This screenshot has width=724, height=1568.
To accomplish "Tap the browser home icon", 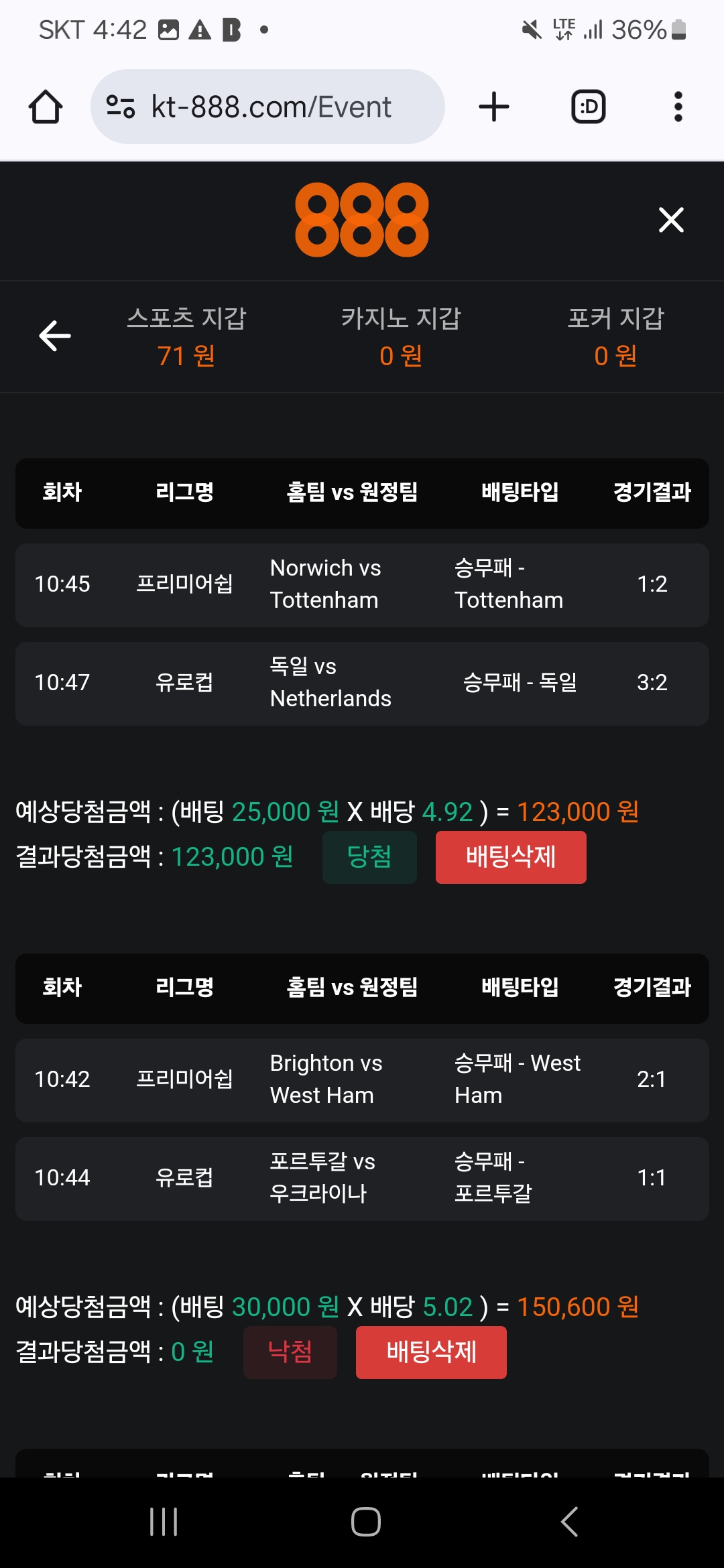I will [46, 107].
